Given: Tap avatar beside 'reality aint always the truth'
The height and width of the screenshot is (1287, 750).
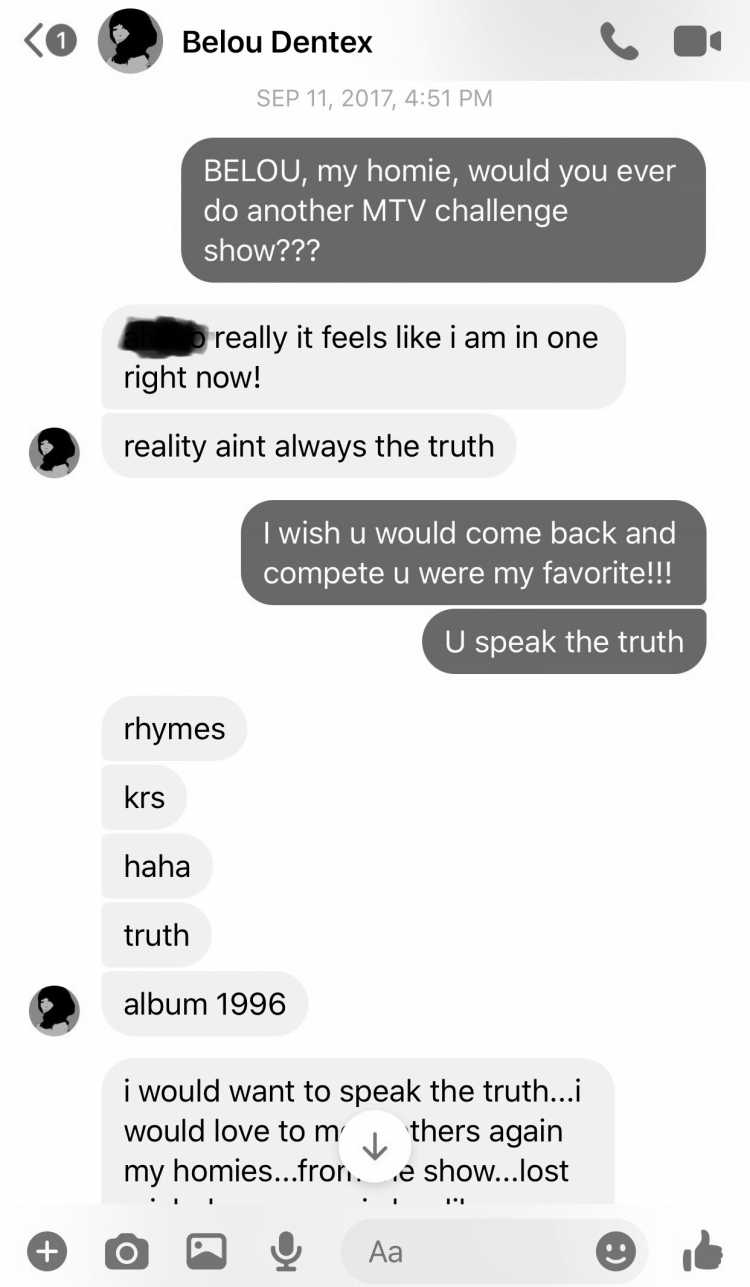Looking at the screenshot, I should pyautogui.click(x=54, y=452).
